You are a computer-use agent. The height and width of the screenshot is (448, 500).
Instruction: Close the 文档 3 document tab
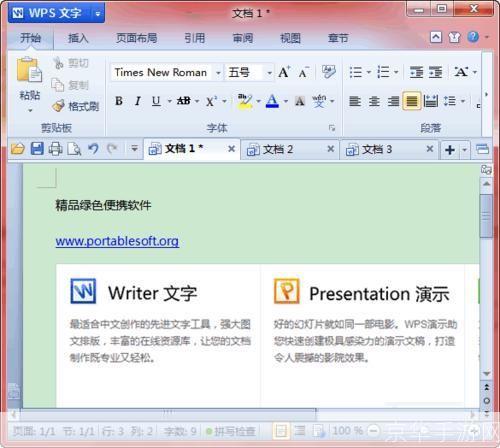[x=430, y=149]
